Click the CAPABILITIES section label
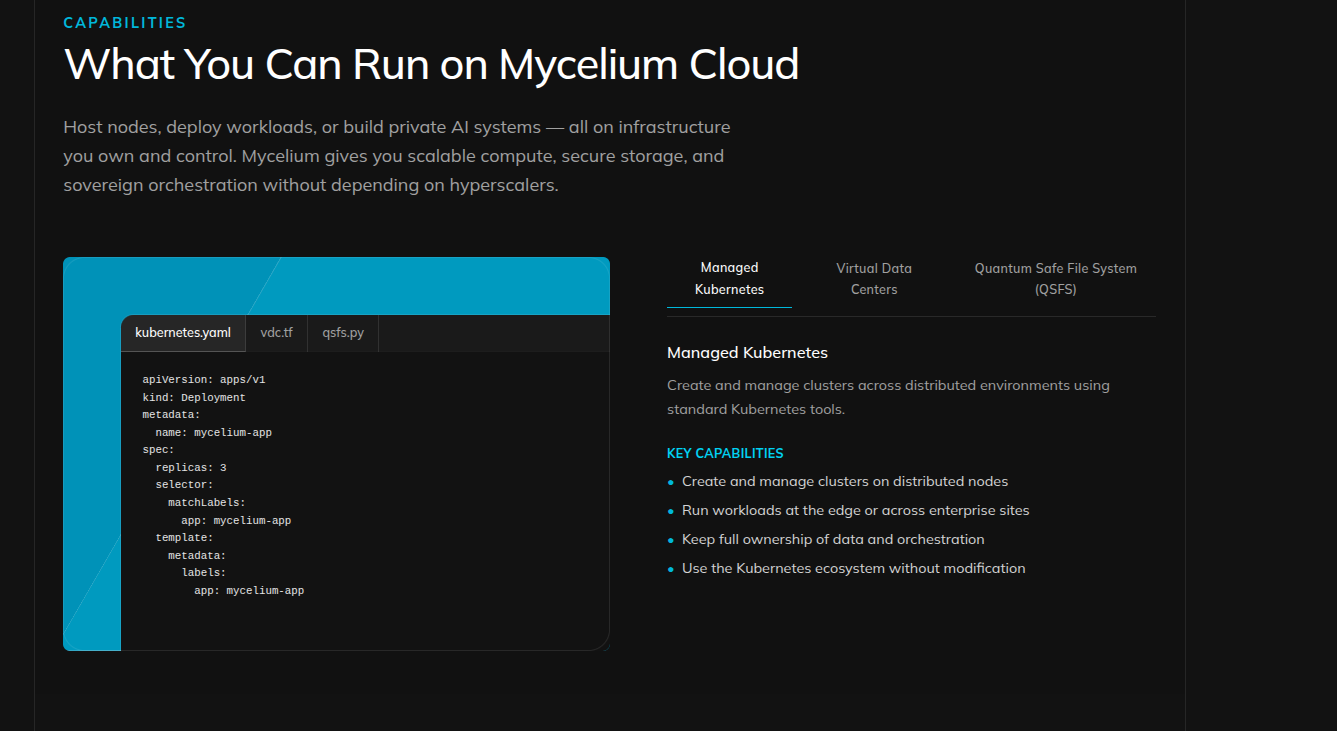This screenshot has height=731, width=1337. tap(125, 23)
